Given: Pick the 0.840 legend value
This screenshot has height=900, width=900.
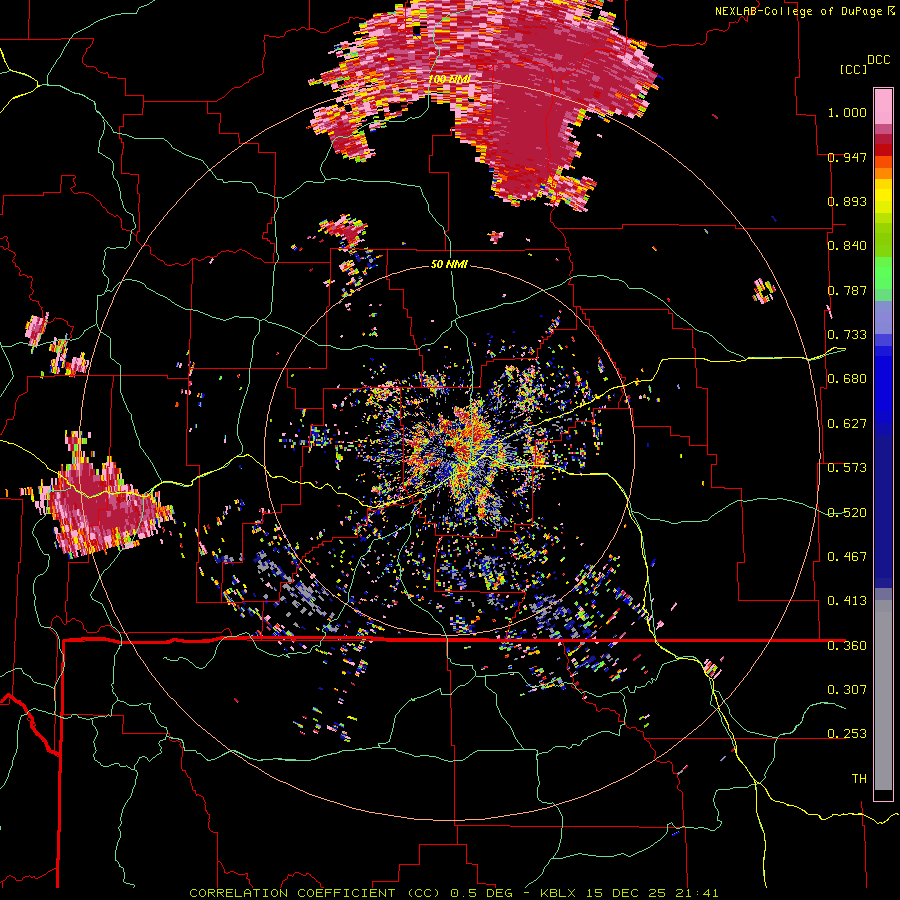Looking at the screenshot, I should click(847, 246).
